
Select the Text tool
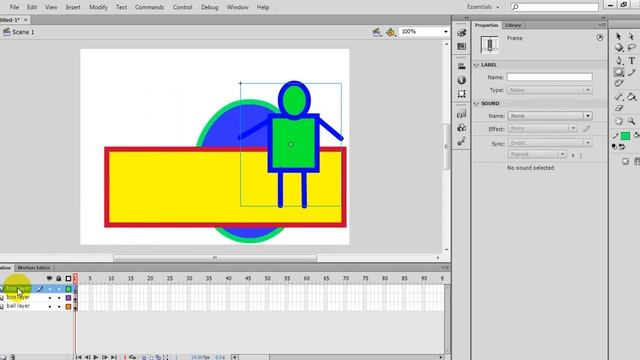coord(631,61)
